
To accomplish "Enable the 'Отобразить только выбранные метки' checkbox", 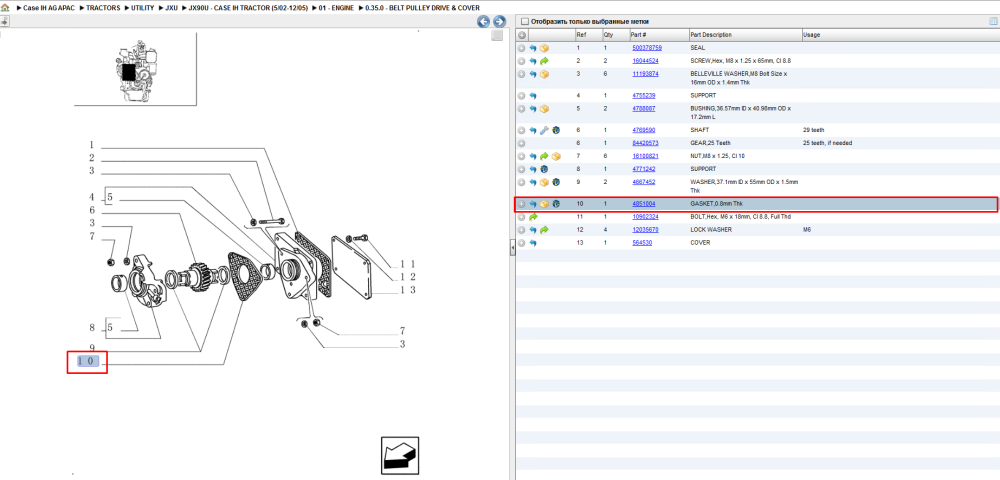I will point(524,21).
